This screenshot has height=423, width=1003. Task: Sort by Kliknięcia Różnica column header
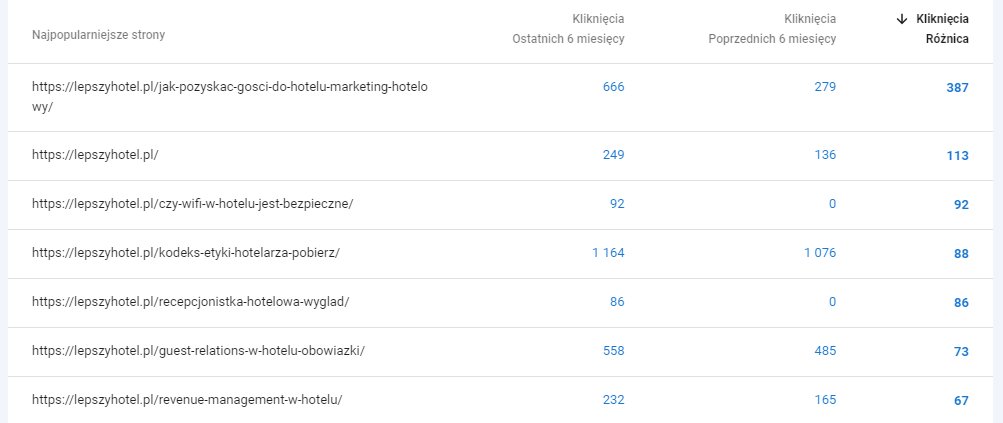point(942,29)
